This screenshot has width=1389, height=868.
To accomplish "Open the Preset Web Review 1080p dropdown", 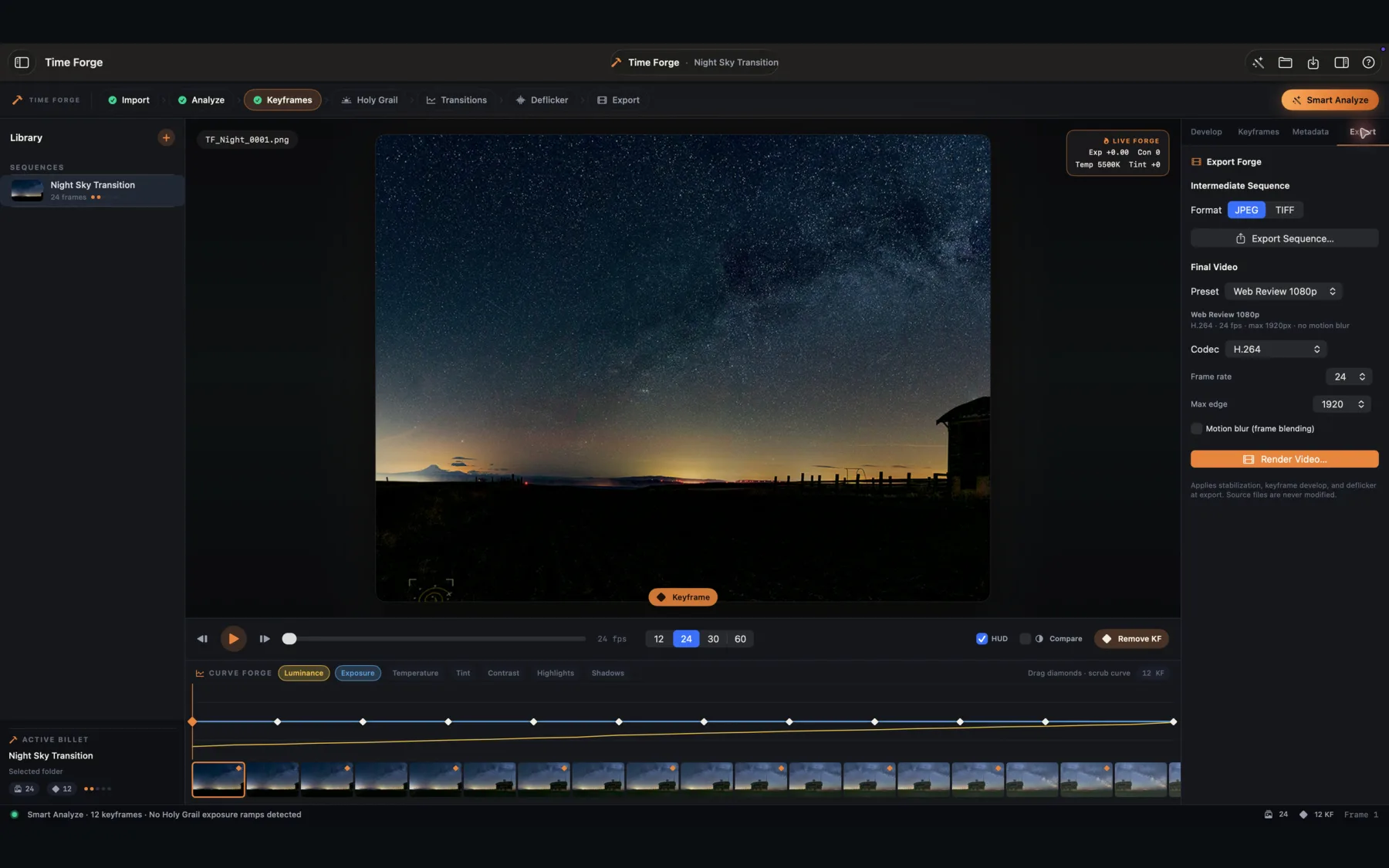I will [1284, 292].
